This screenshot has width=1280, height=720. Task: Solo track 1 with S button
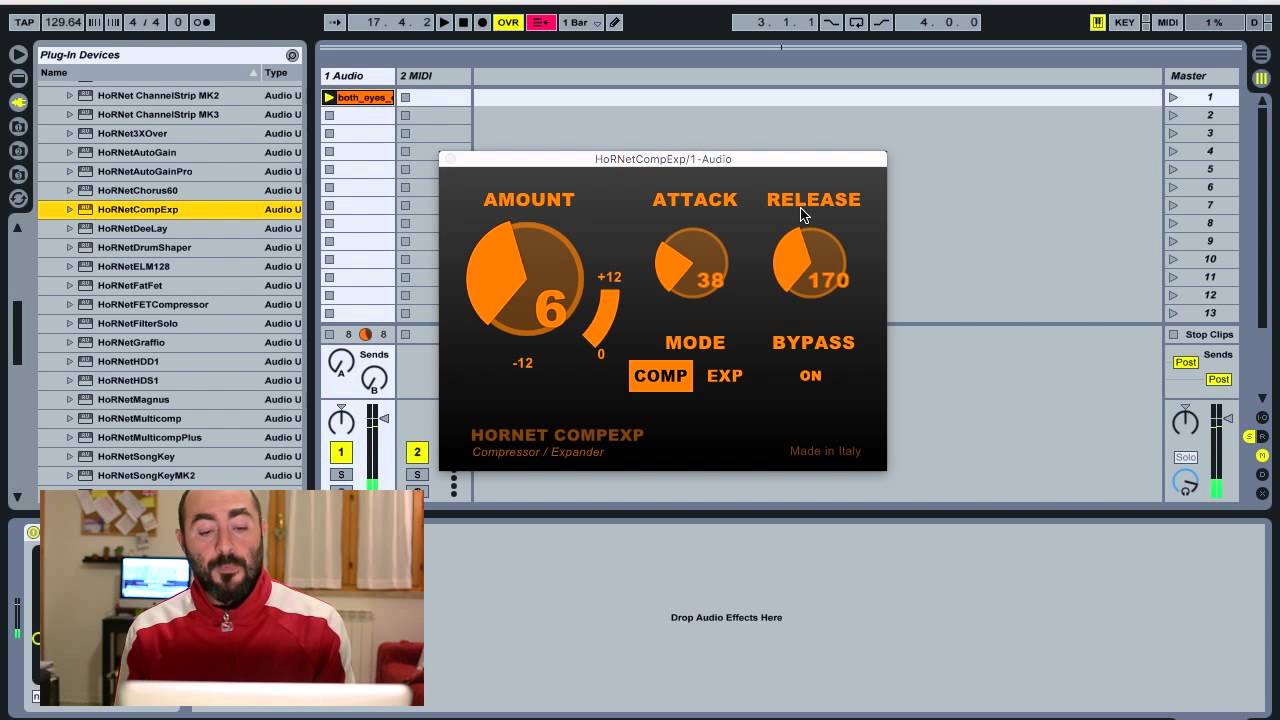(x=341, y=475)
